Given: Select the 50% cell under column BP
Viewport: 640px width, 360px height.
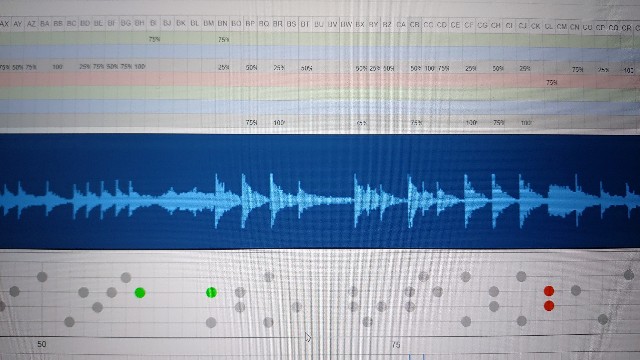Looking at the screenshot, I should 251,67.
